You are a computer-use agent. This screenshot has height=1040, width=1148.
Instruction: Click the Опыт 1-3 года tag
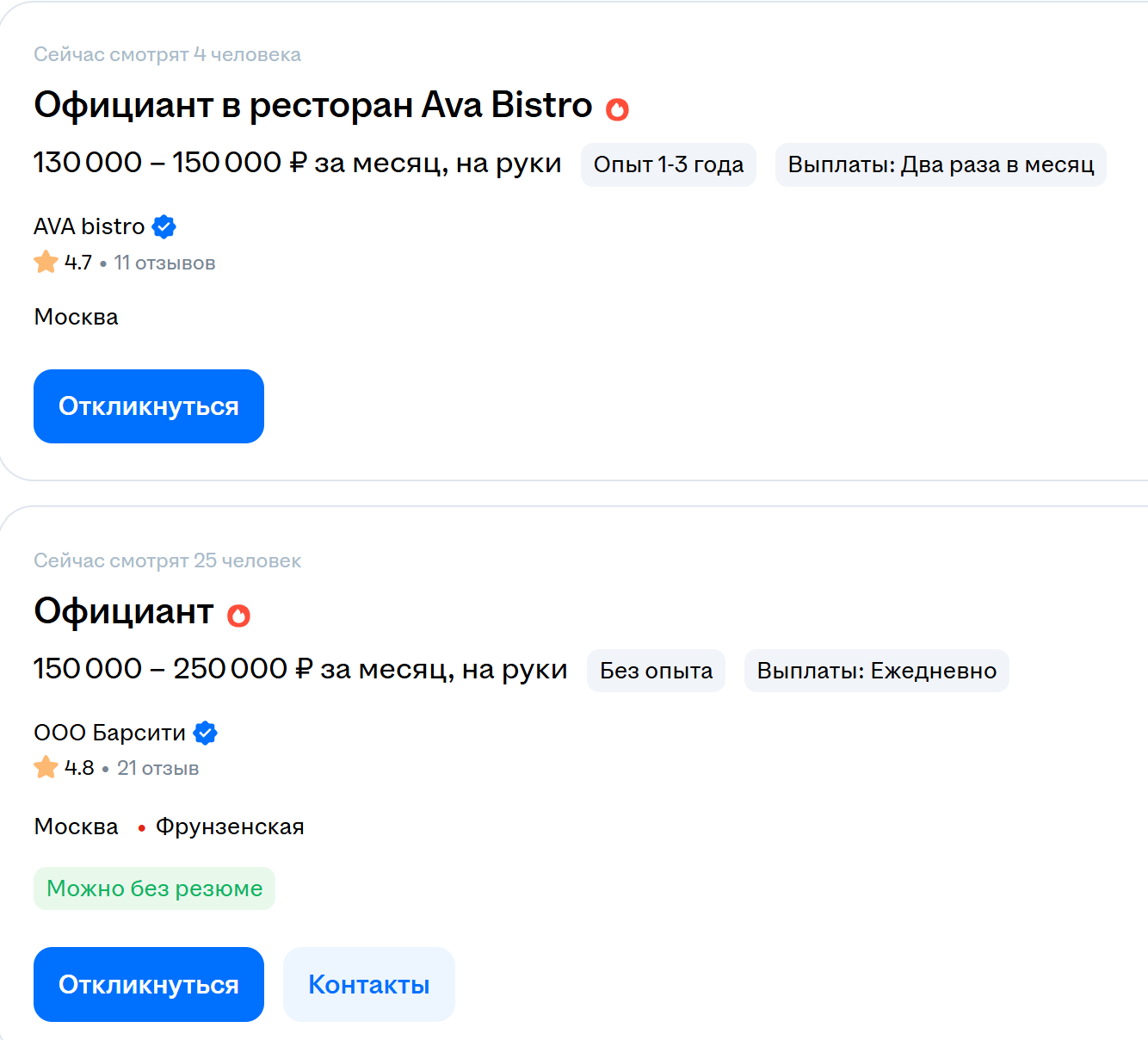point(669,164)
